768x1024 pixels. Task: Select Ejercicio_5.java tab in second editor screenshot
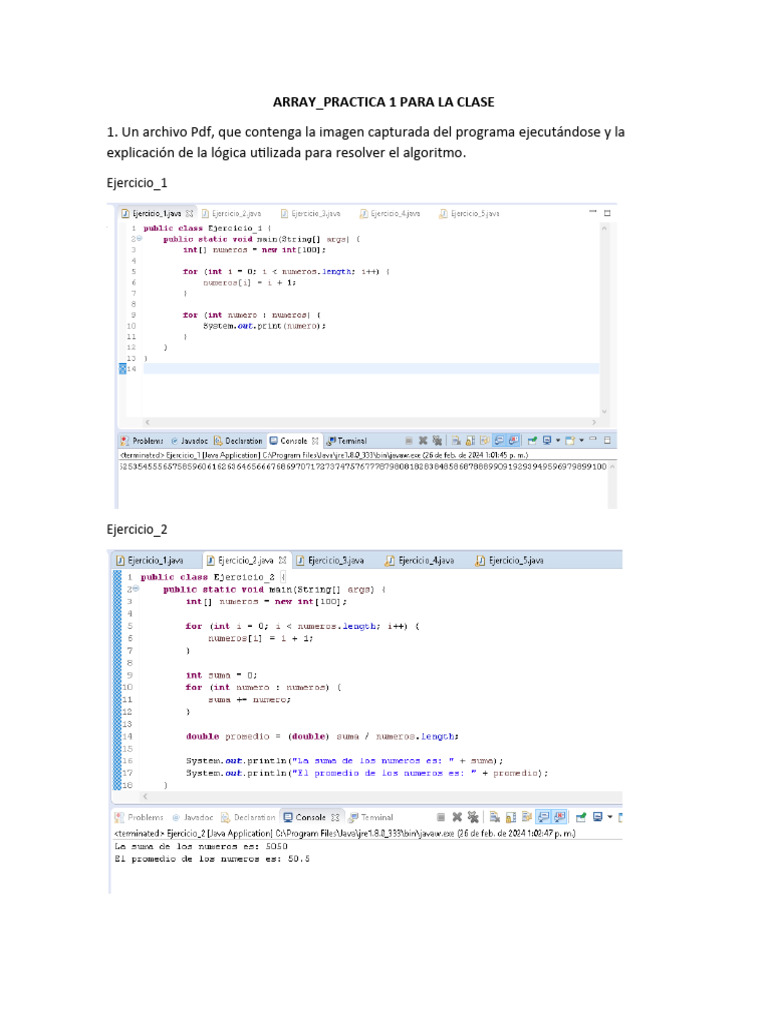point(511,560)
